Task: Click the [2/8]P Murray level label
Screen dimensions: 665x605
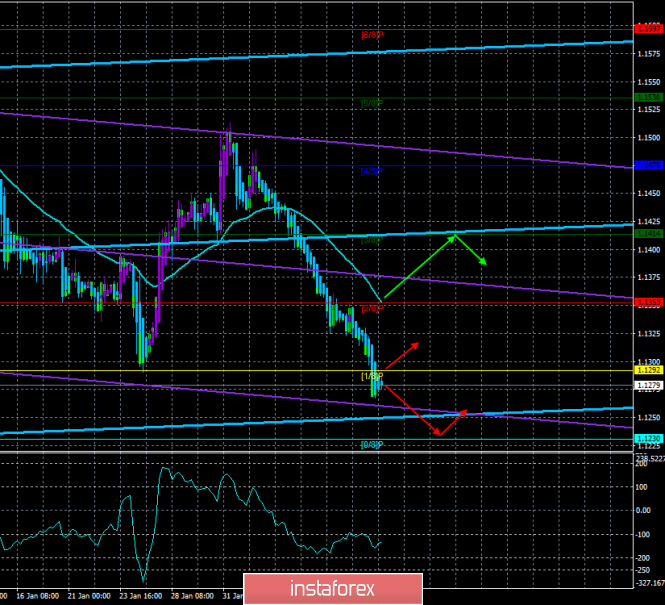Action: point(372,308)
